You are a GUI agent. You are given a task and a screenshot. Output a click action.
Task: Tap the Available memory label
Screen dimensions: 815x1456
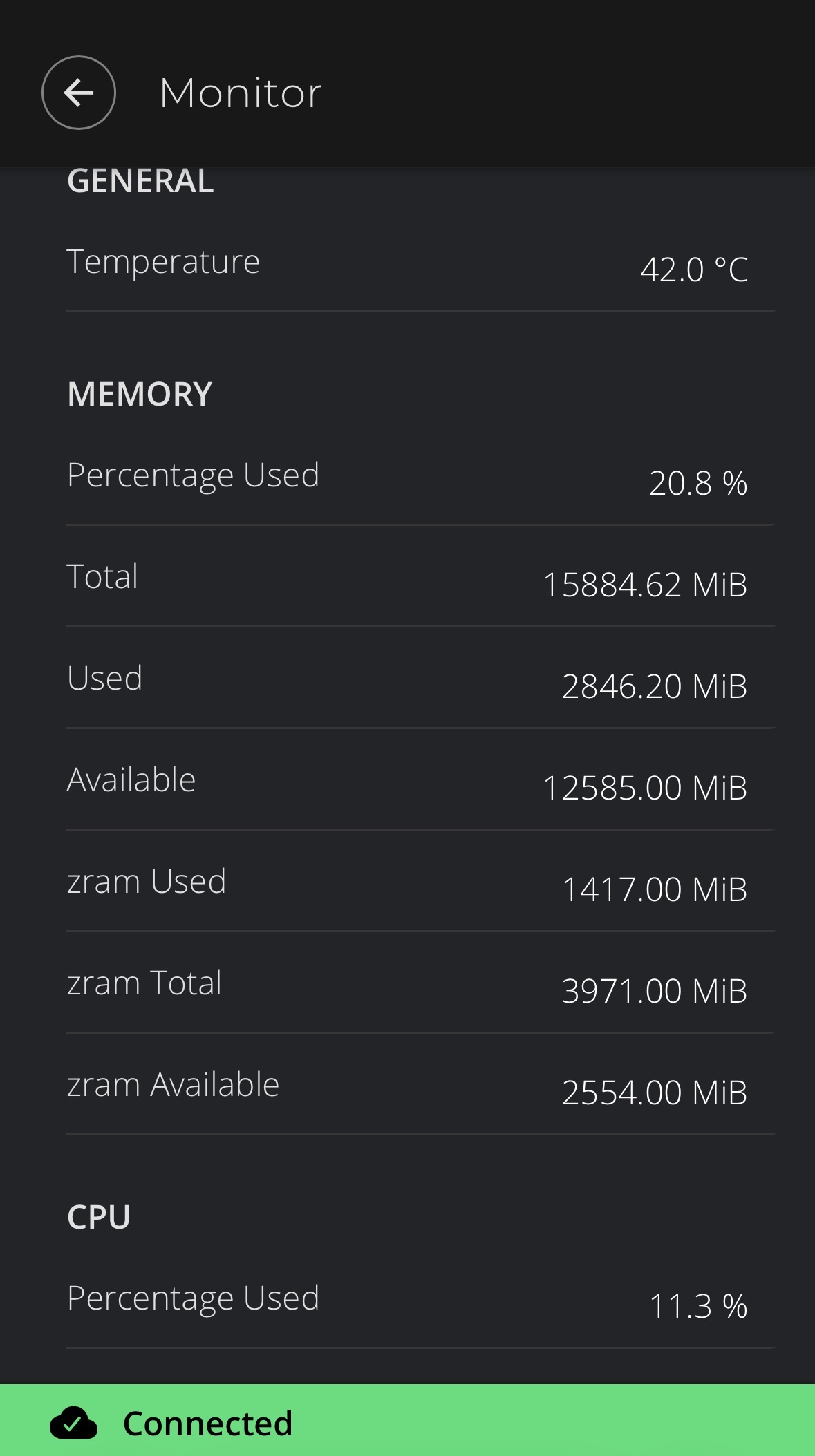pos(131,779)
